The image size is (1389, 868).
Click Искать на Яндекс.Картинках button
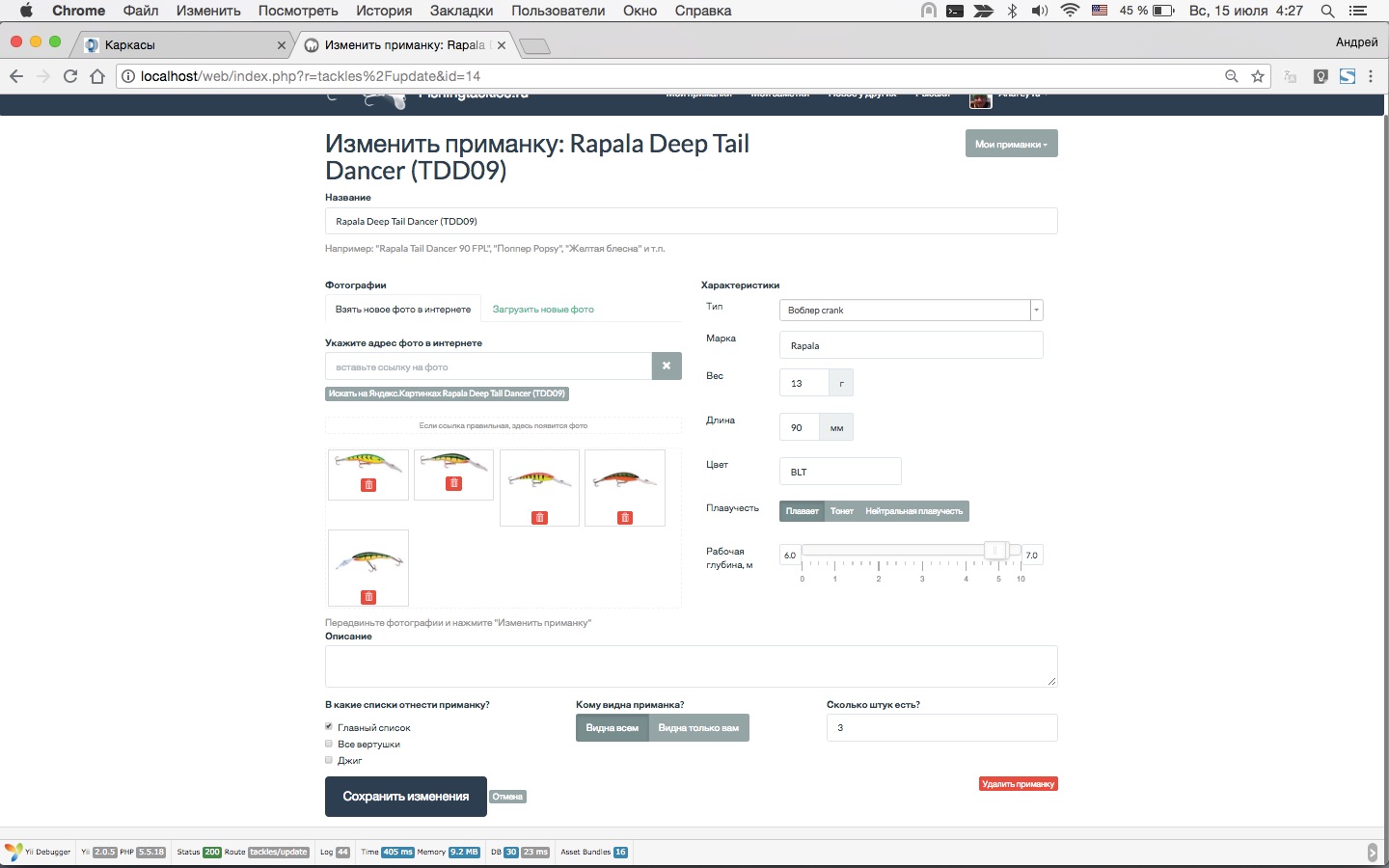pyautogui.click(x=447, y=393)
